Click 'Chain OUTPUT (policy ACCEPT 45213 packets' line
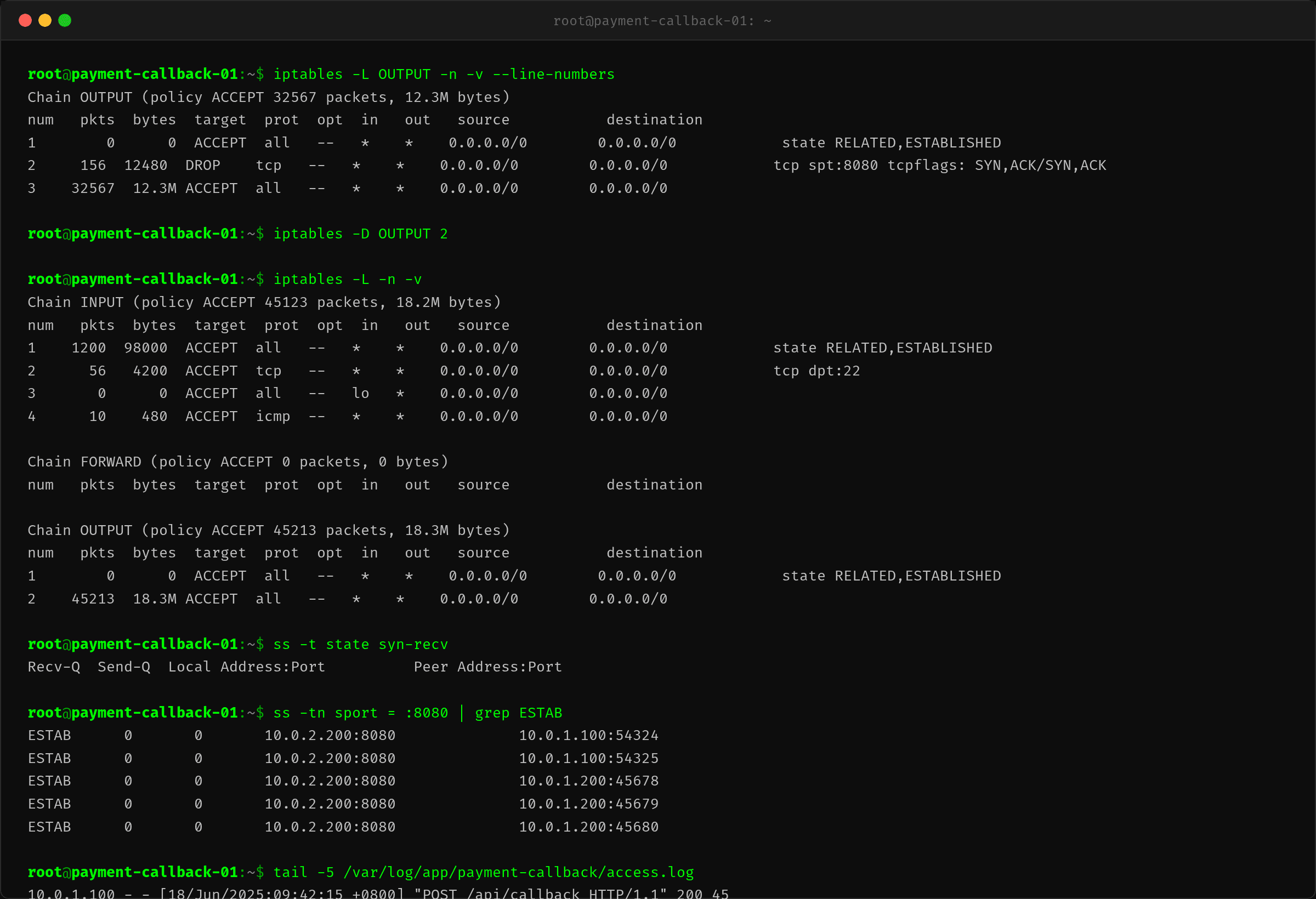1316x899 pixels. [x=269, y=531]
